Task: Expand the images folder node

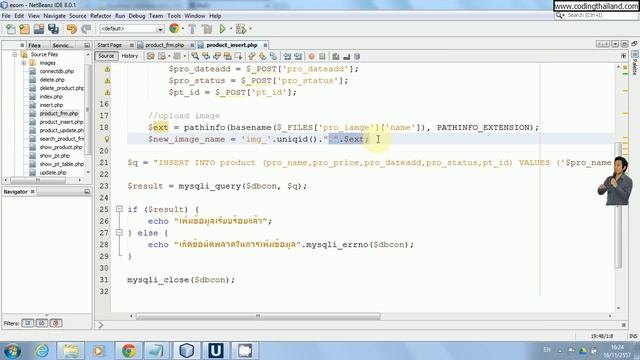Action: click(24, 63)
